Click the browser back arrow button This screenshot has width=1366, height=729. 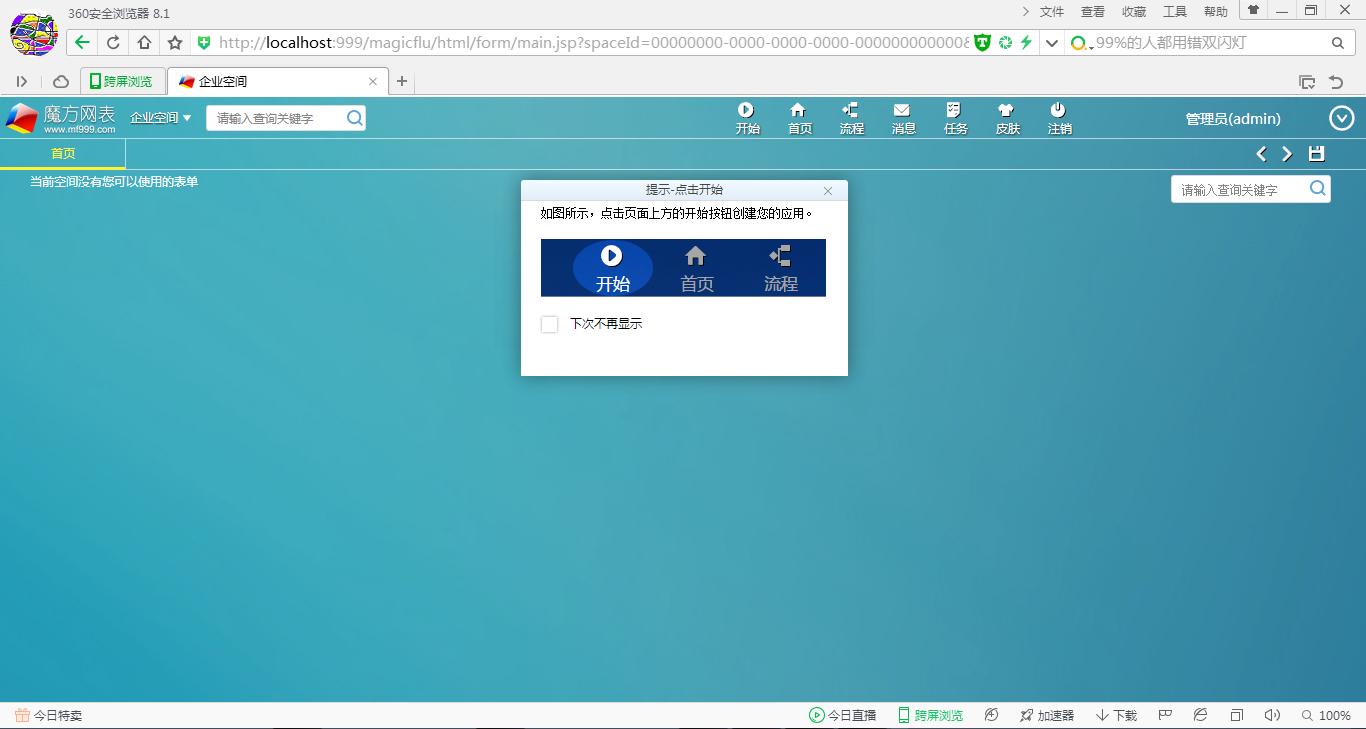pyautogui.click(x=82, y=43)
